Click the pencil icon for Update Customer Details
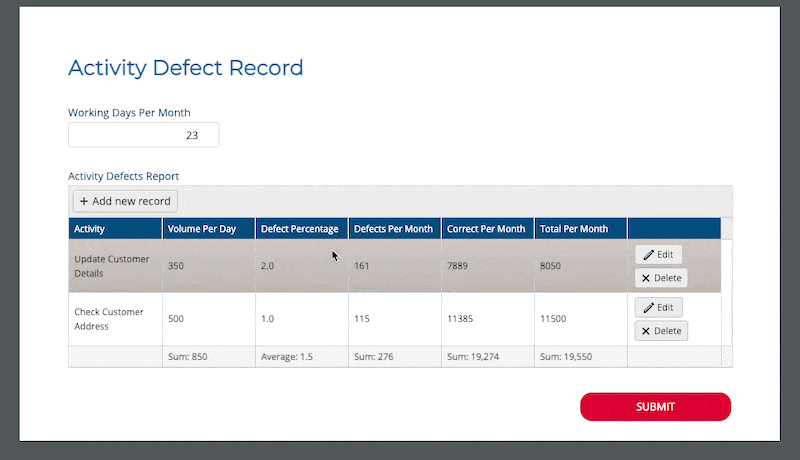This screenshot has width=800, height=460. coord(648,255)
